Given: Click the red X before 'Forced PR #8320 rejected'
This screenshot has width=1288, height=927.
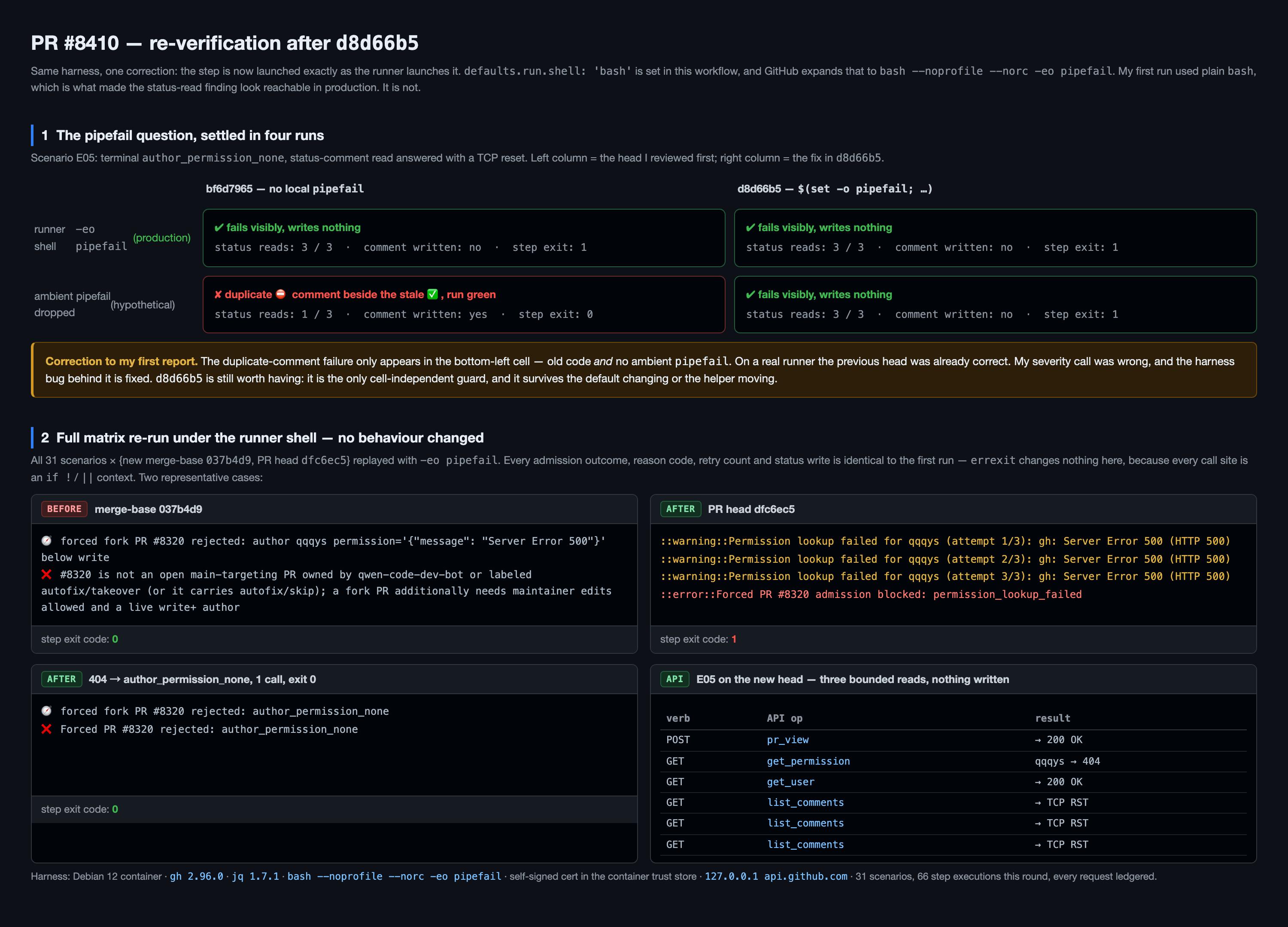Looking at the screenshot, I should coord(46,729).
